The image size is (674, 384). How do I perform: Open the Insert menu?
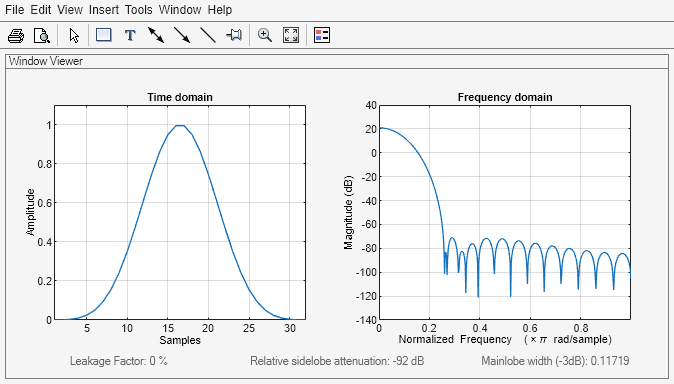tap(104, 9)
